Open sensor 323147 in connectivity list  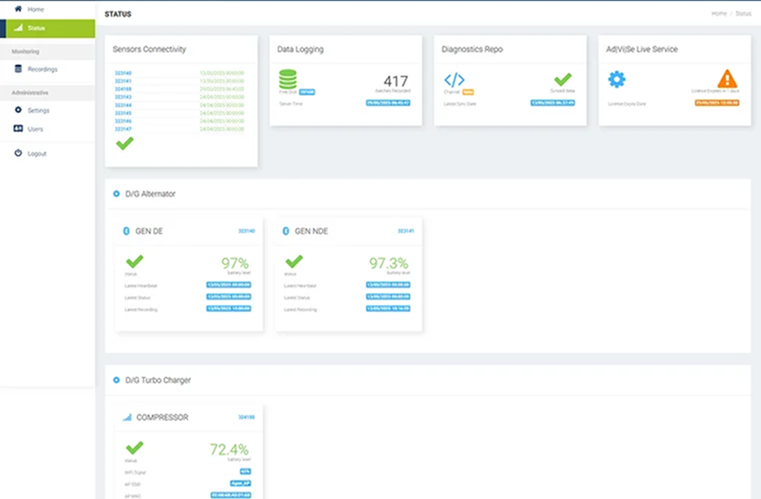(123, 129)
